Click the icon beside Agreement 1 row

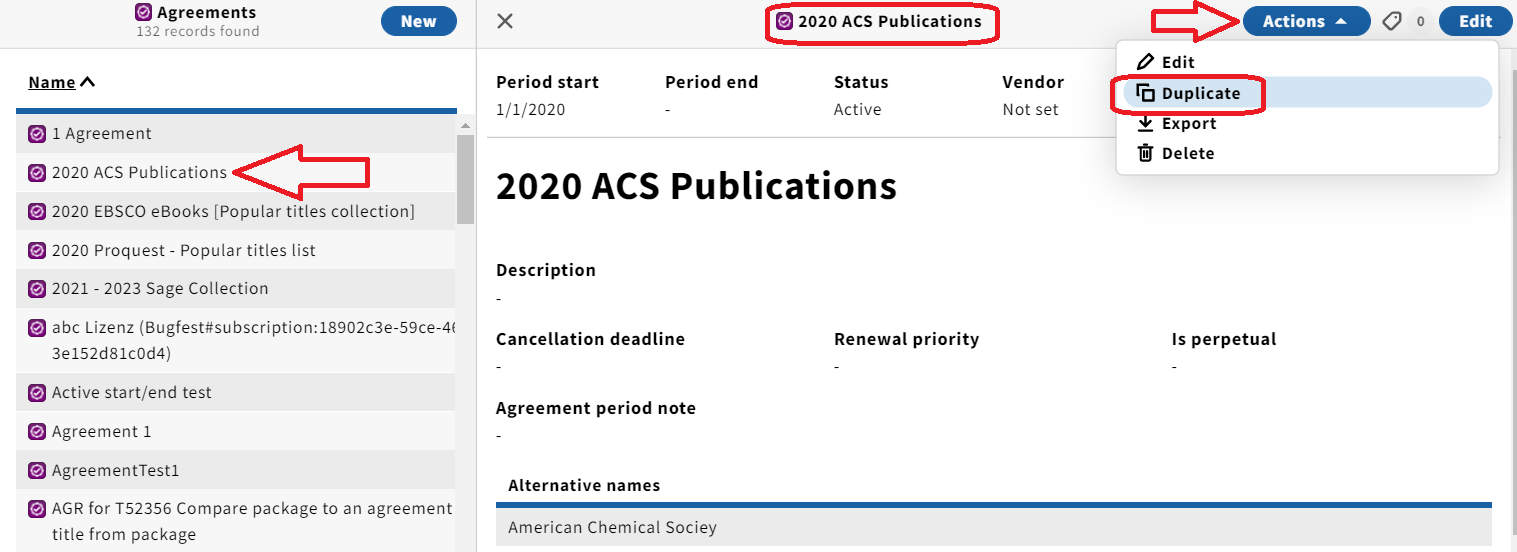(x=37, y=432)
